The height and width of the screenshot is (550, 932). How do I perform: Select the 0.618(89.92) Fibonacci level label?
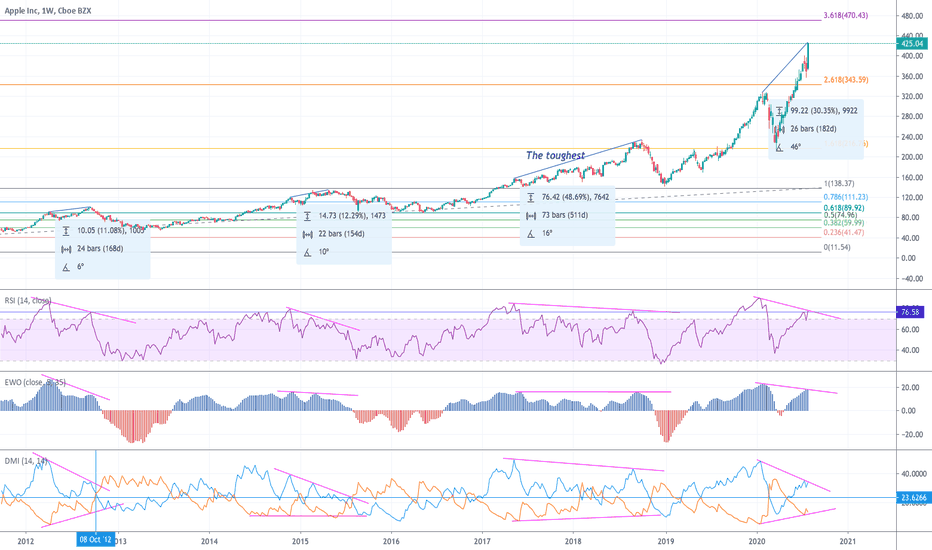(844, 208)
